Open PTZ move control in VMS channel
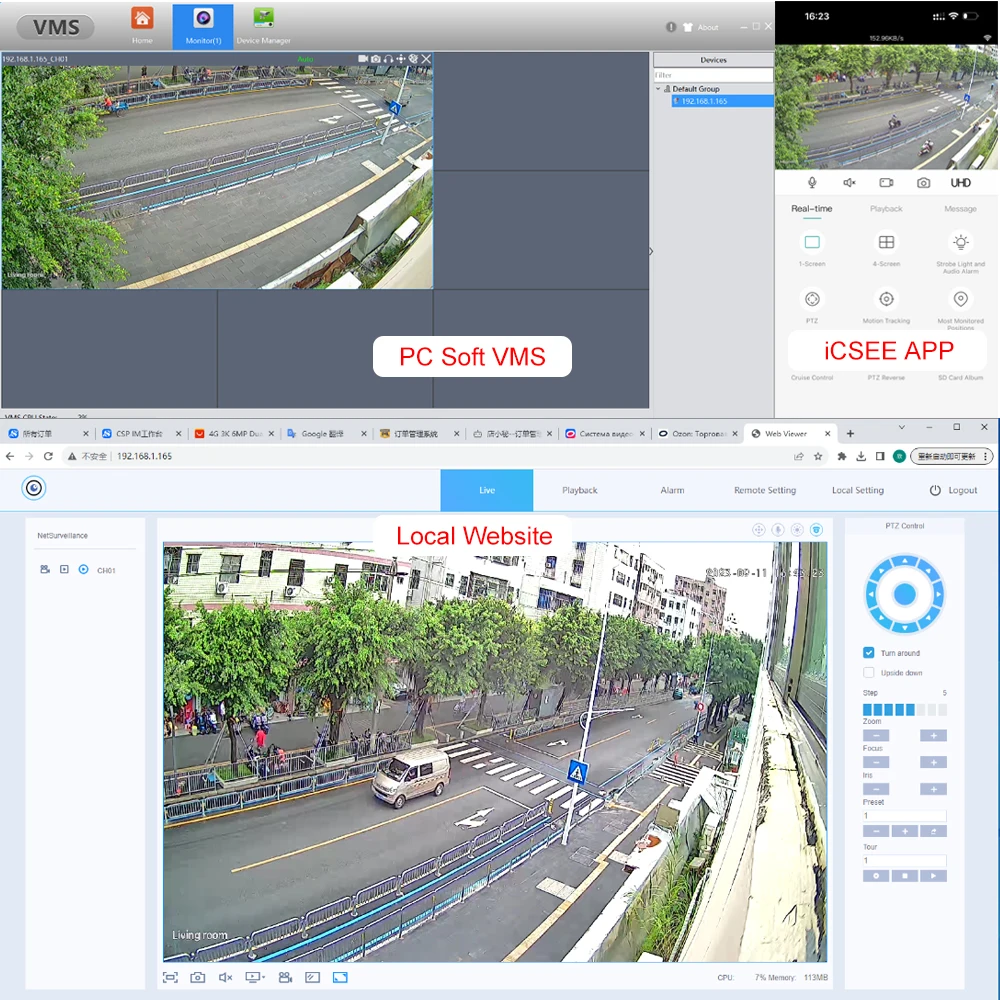This screenshot has width=1000, height=1000. (x=401, y=59)
